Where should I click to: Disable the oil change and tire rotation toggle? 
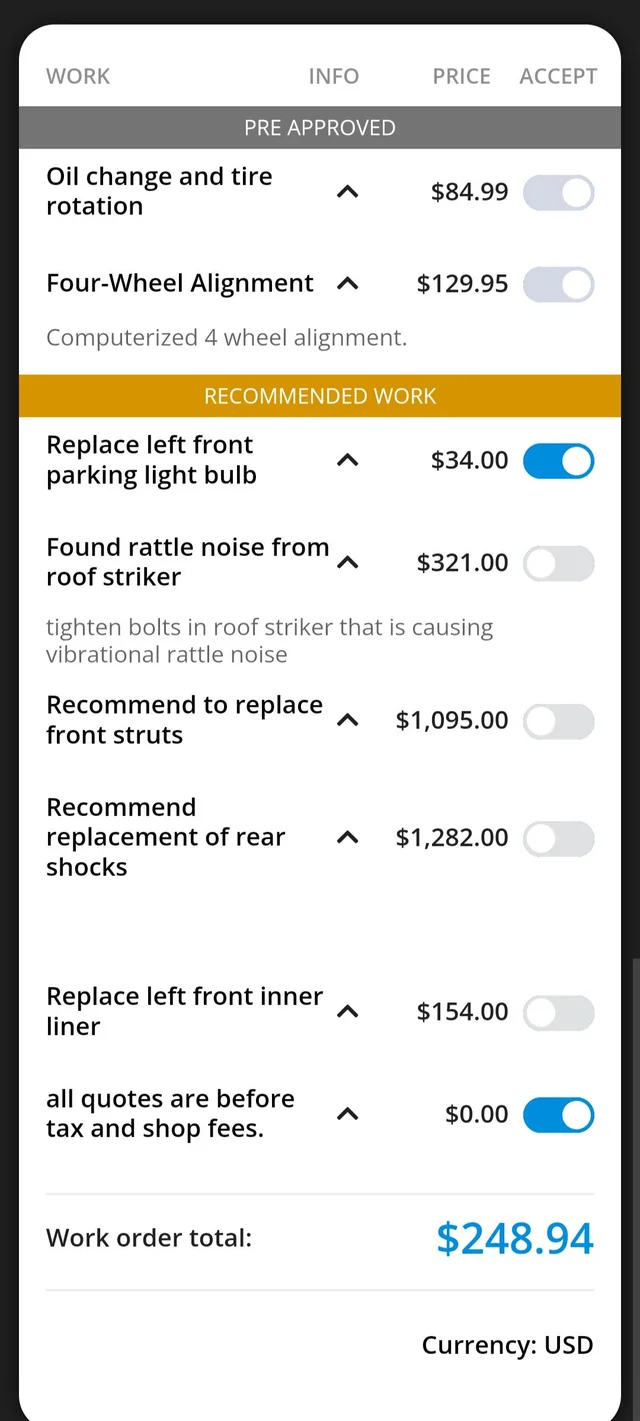(558, 192)
